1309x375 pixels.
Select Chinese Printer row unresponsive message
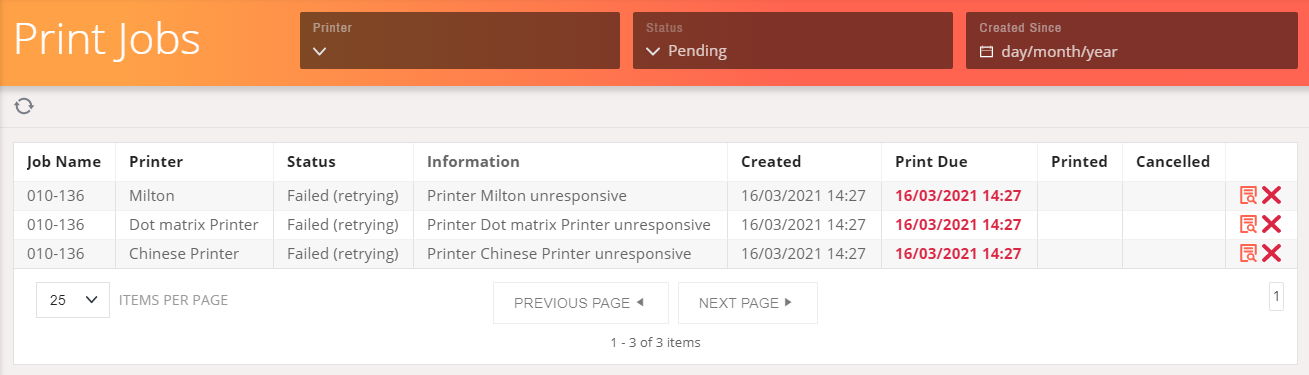point(559,254)
